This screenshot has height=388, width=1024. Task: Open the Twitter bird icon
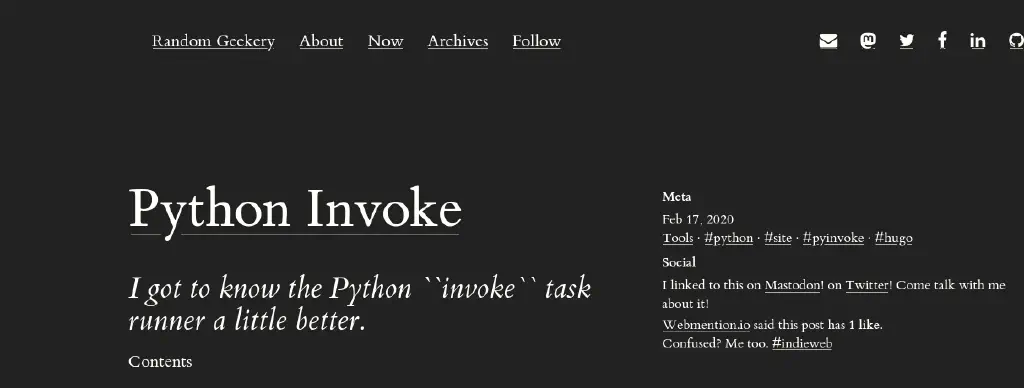pos(906,41)
